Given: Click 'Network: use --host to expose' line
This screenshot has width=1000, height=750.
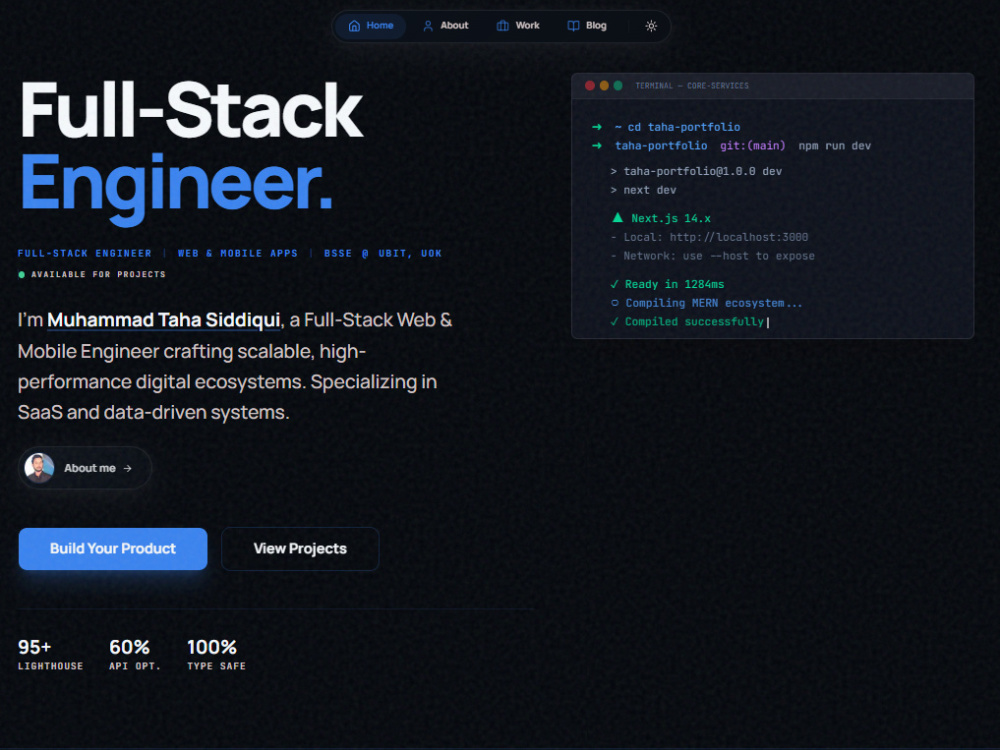Looking at the screenshot, I should click(712, 256).
